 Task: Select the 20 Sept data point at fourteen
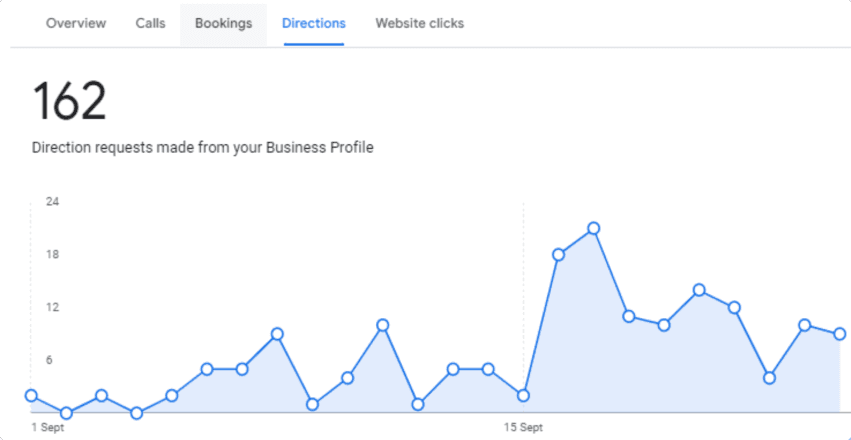tap(699, 290)
